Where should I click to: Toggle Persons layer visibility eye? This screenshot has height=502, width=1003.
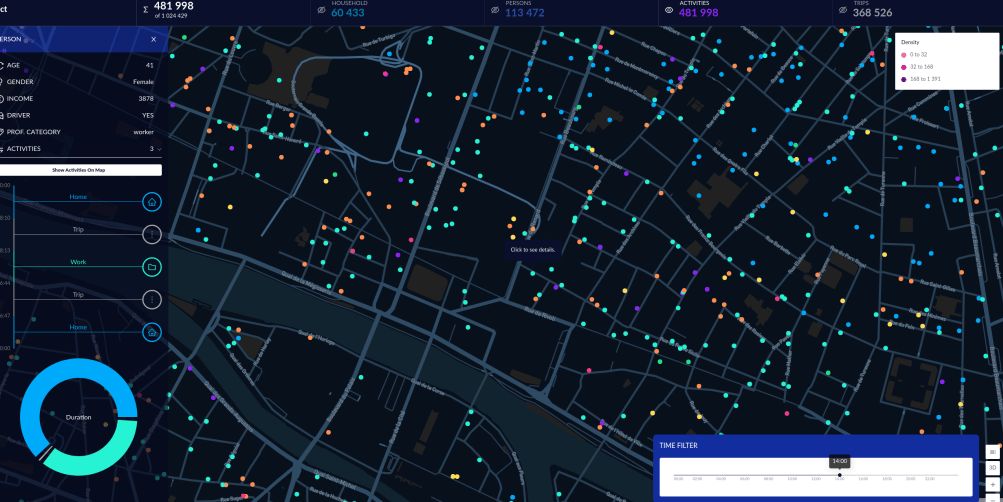pyautogui.click(x=494, y=10)
